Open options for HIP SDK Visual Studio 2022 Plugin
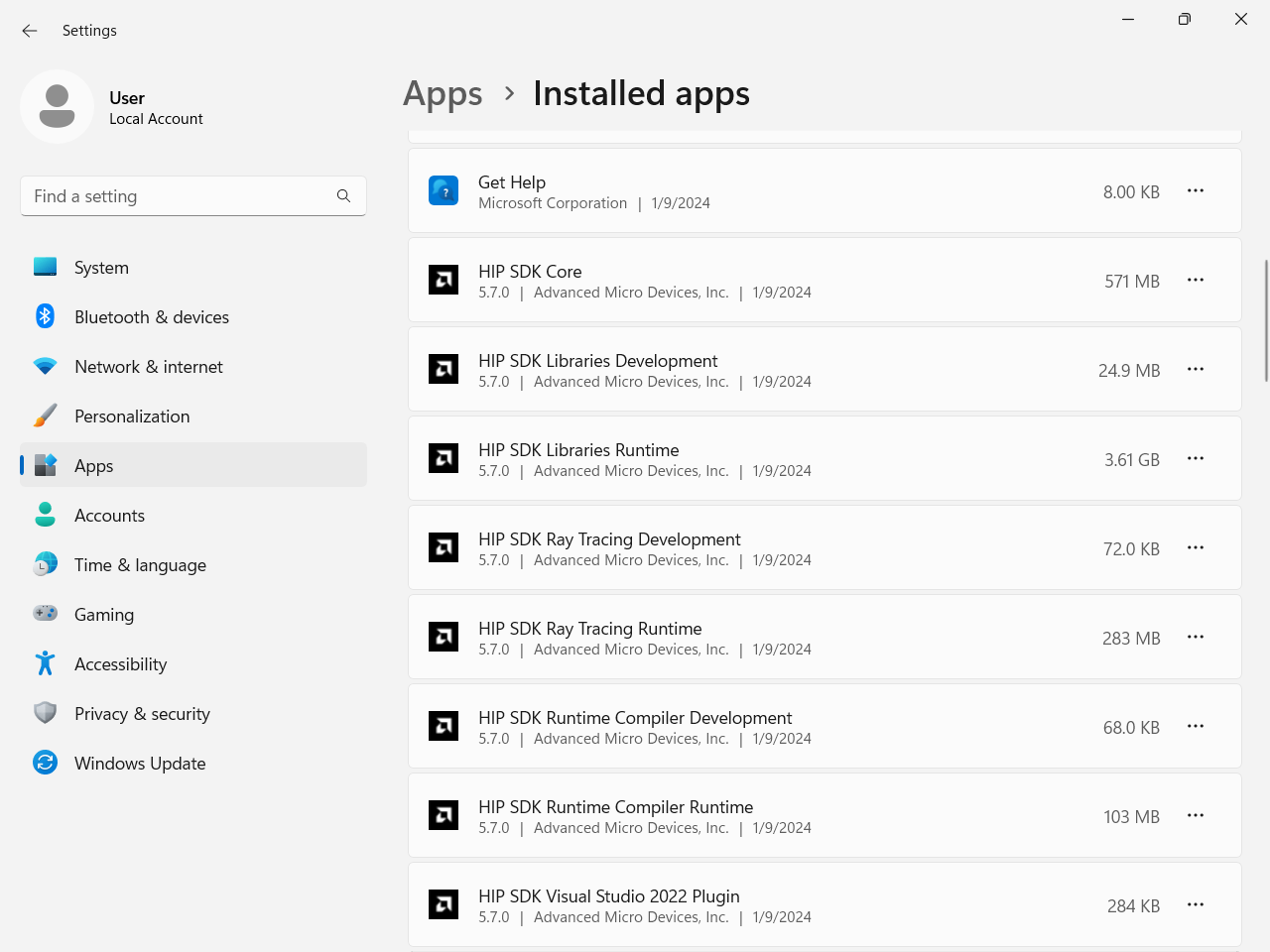Viewport: 1270px width, 952px height. [x=1195, y=904]
